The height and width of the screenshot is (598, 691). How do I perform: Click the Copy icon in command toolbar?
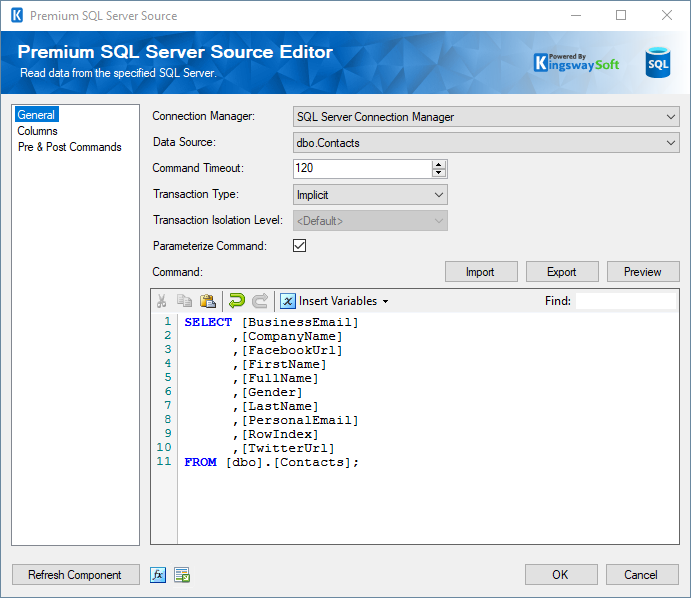tap(184, 301)
